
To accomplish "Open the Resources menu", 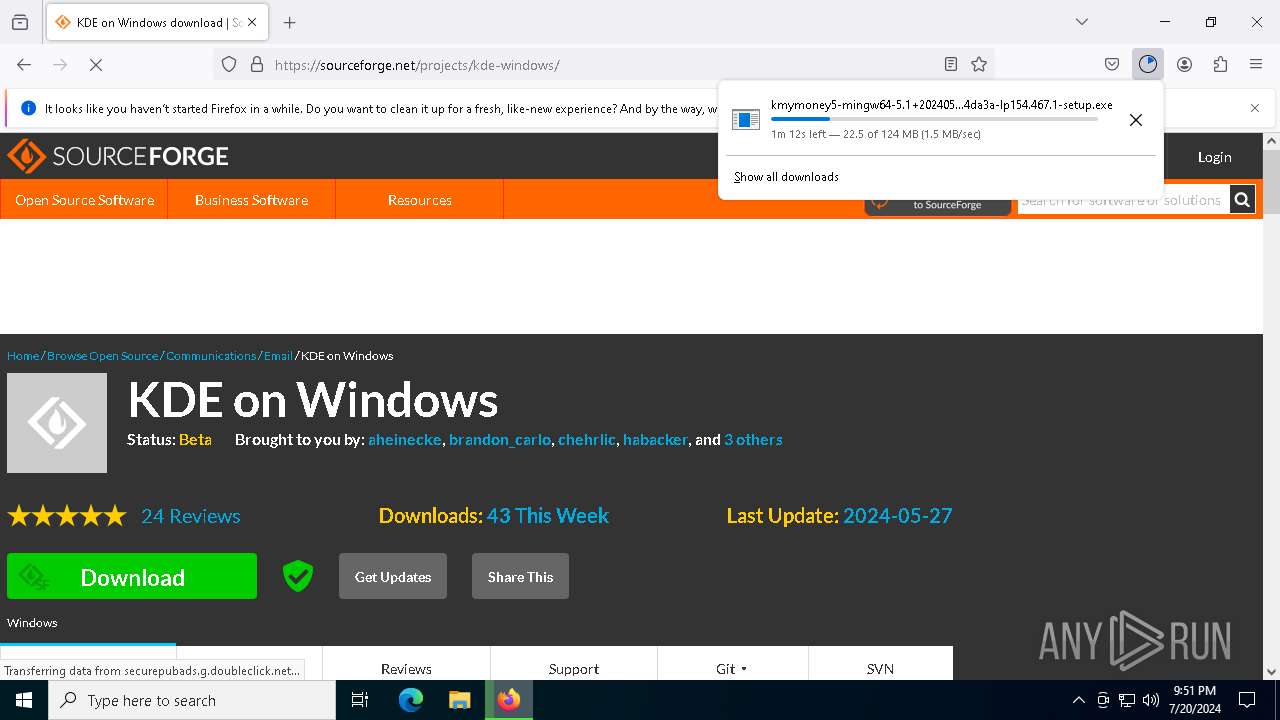I will point(419,200).
